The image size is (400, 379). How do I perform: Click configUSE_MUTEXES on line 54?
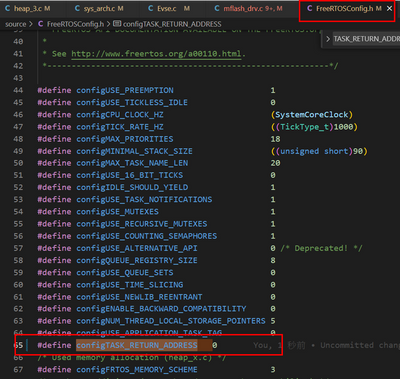click(117, 212)
